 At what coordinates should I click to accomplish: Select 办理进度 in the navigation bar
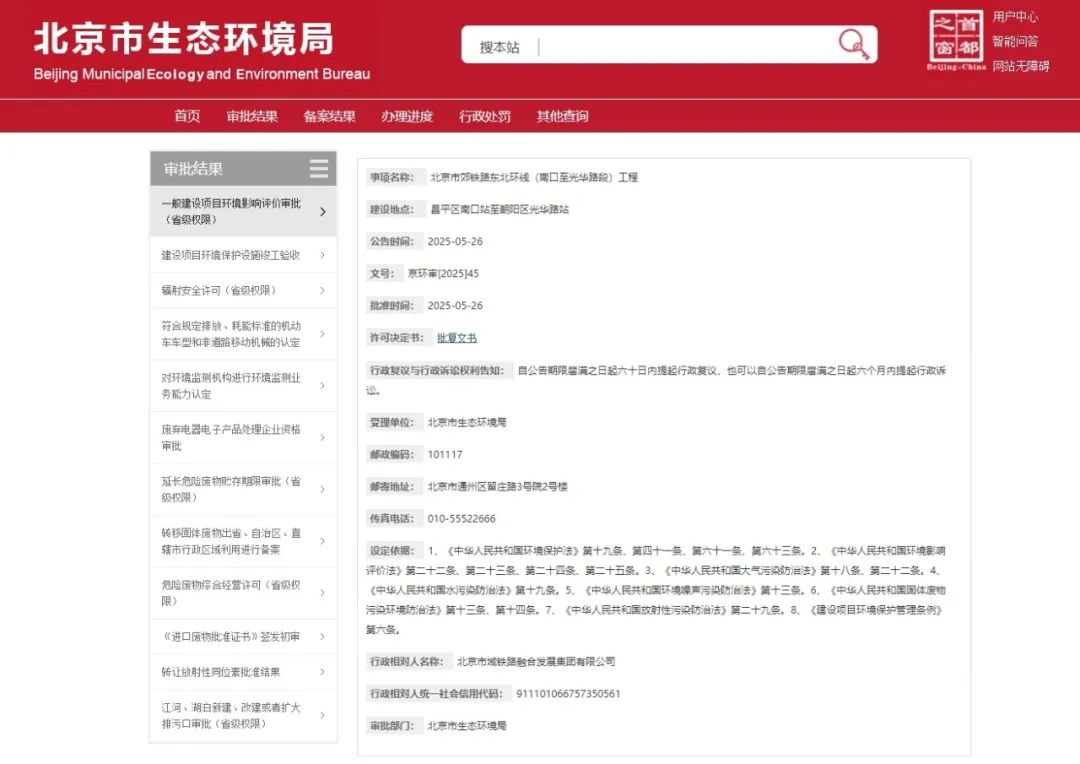pyautogui.click(x=407, y=116)
